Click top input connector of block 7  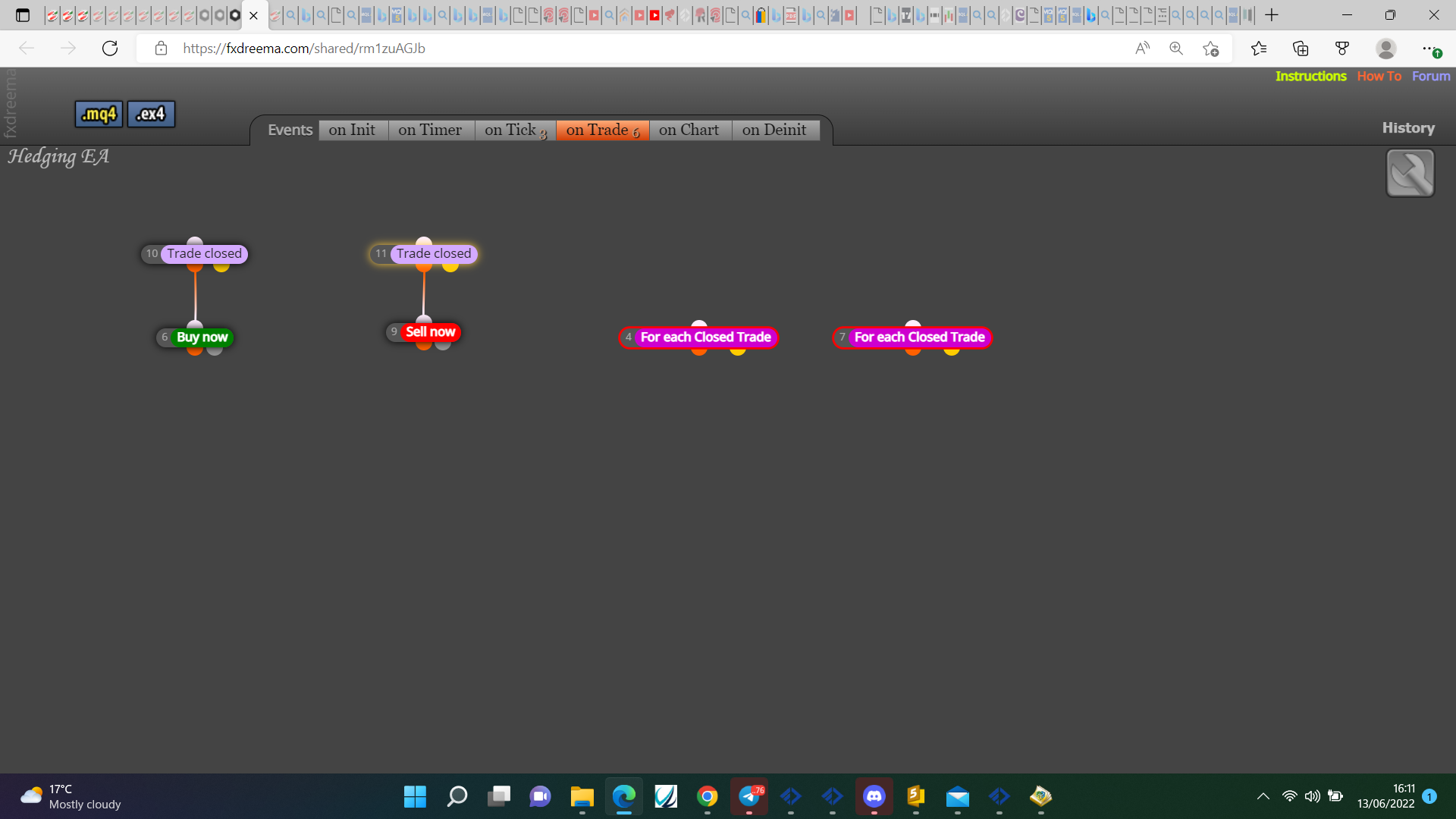click(913, 325)
